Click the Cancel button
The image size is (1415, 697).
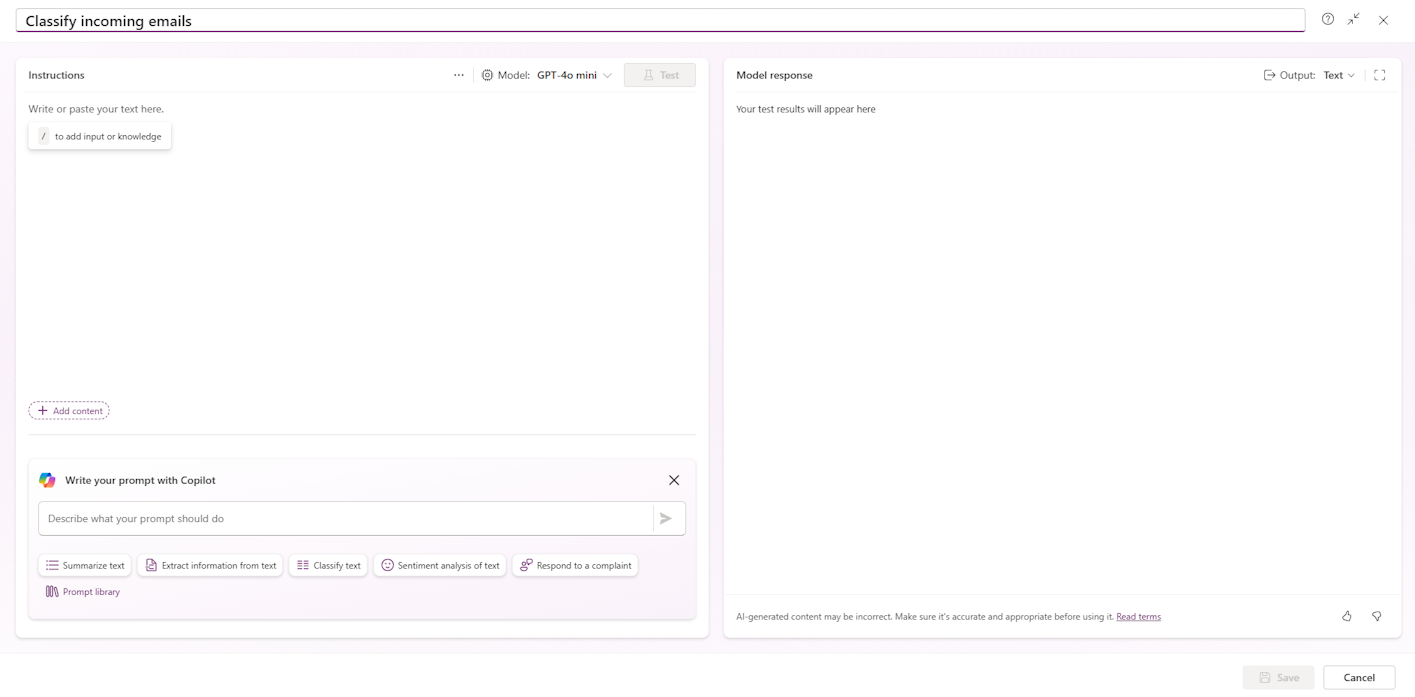click(x=1359, y=677)
